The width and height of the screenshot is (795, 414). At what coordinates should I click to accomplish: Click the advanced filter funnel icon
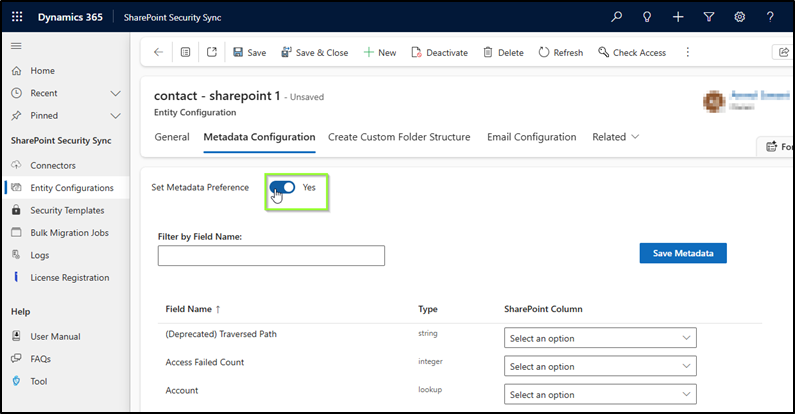708,17
